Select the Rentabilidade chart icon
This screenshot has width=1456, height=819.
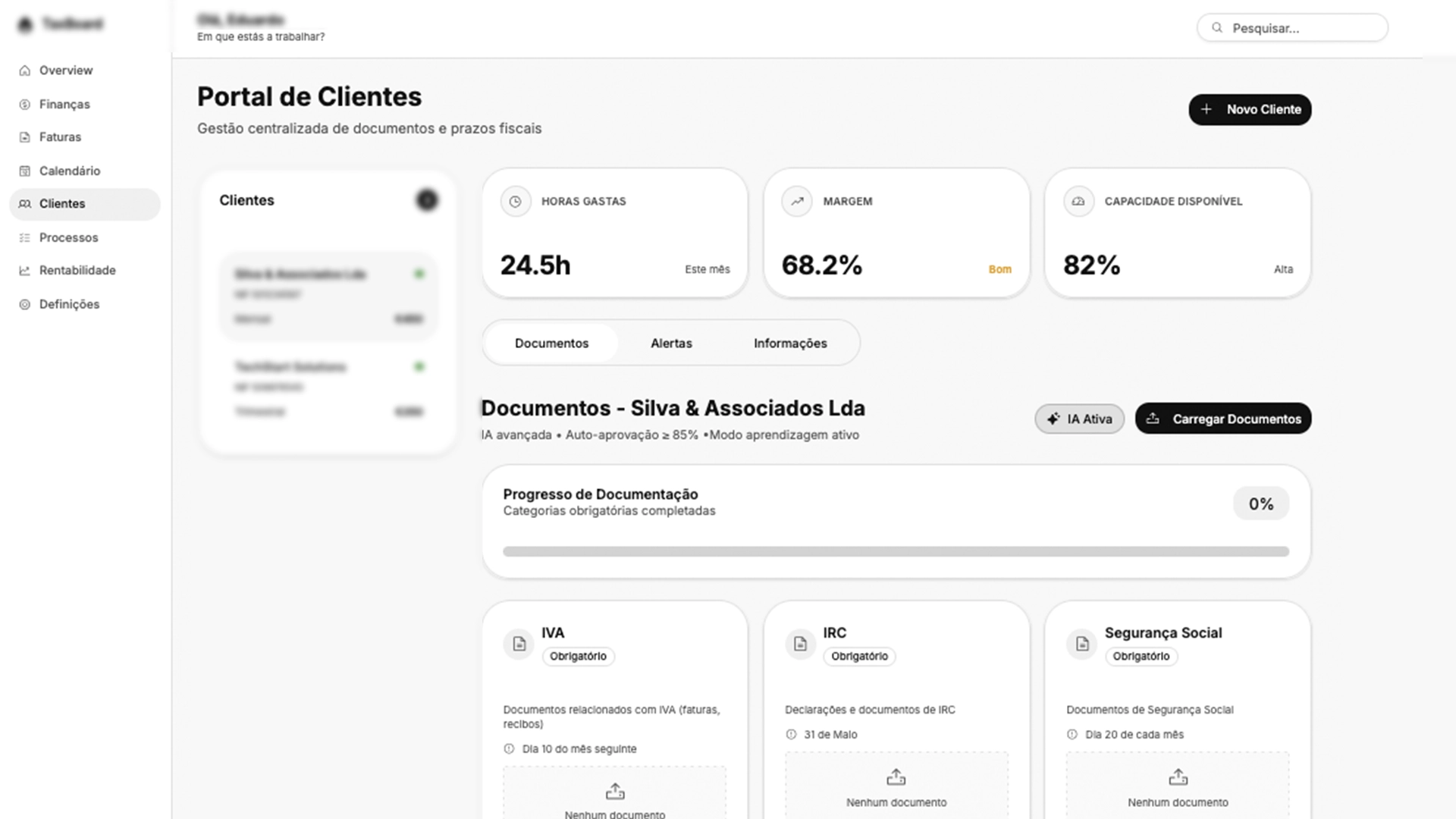pos(24,270)
